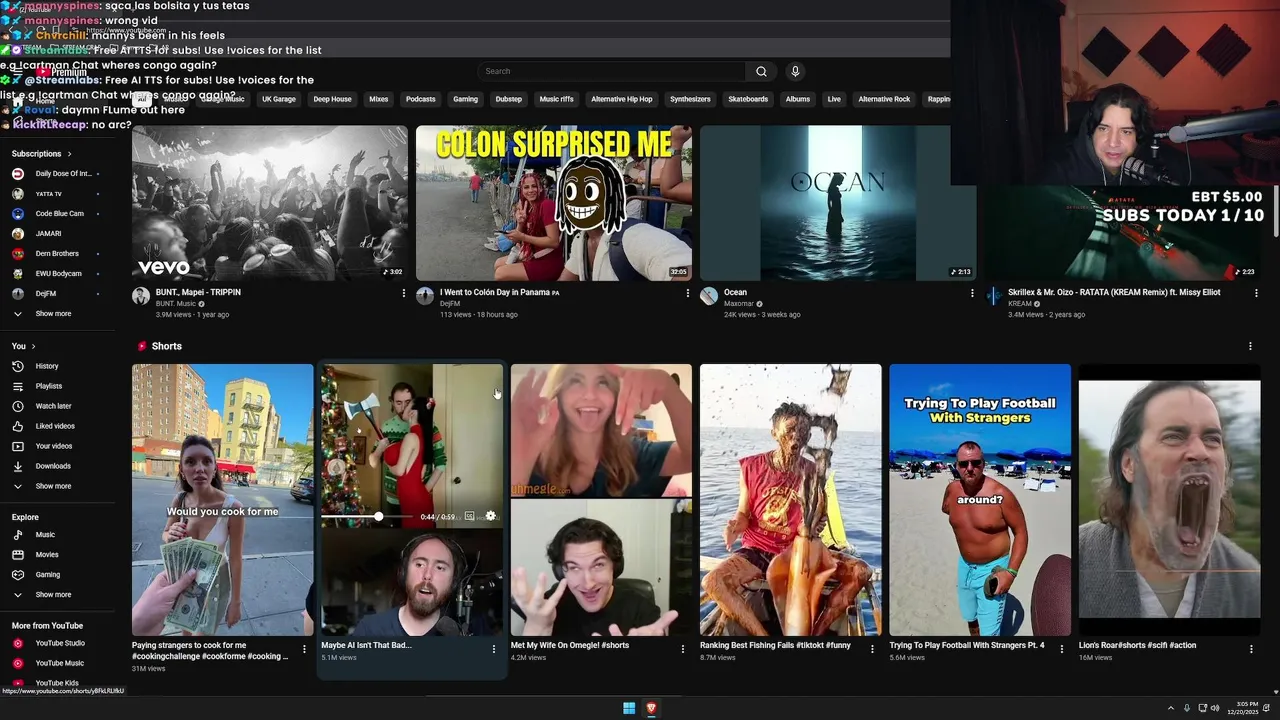1280x720 pixels.
Task: Select the Skateboards filter chip
Action: point(748,99)
